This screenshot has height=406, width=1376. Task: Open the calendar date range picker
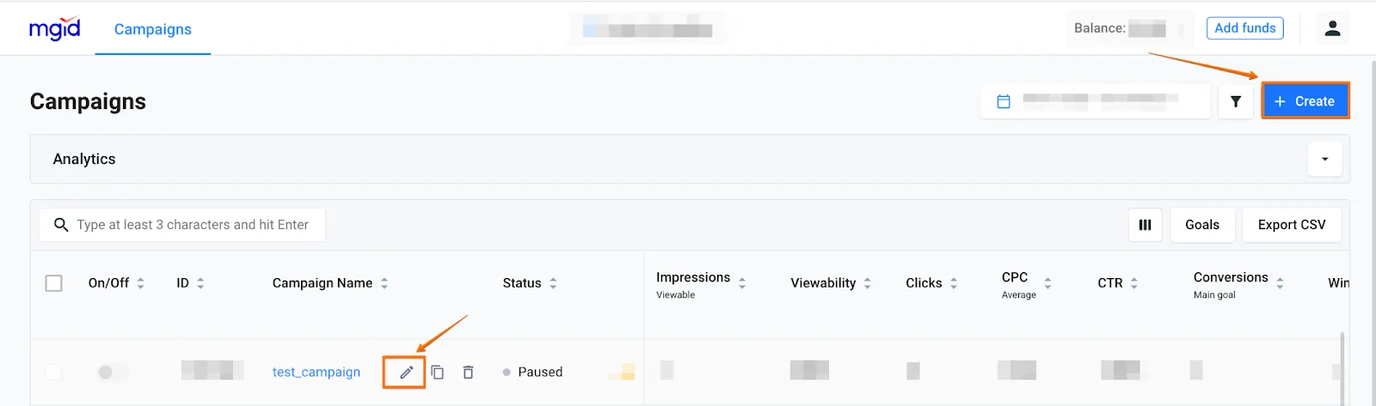click(1095, 101)
